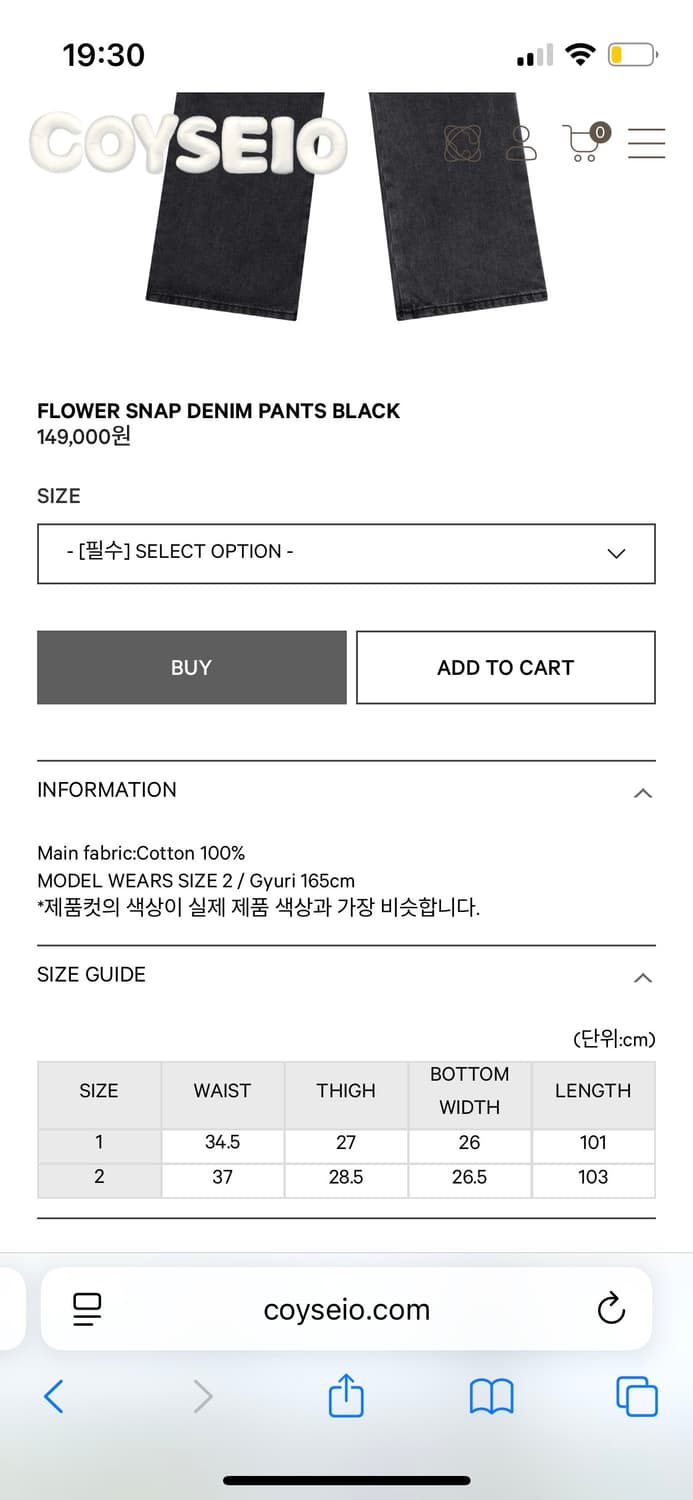Reload the page with the refresh icon

611,1309
